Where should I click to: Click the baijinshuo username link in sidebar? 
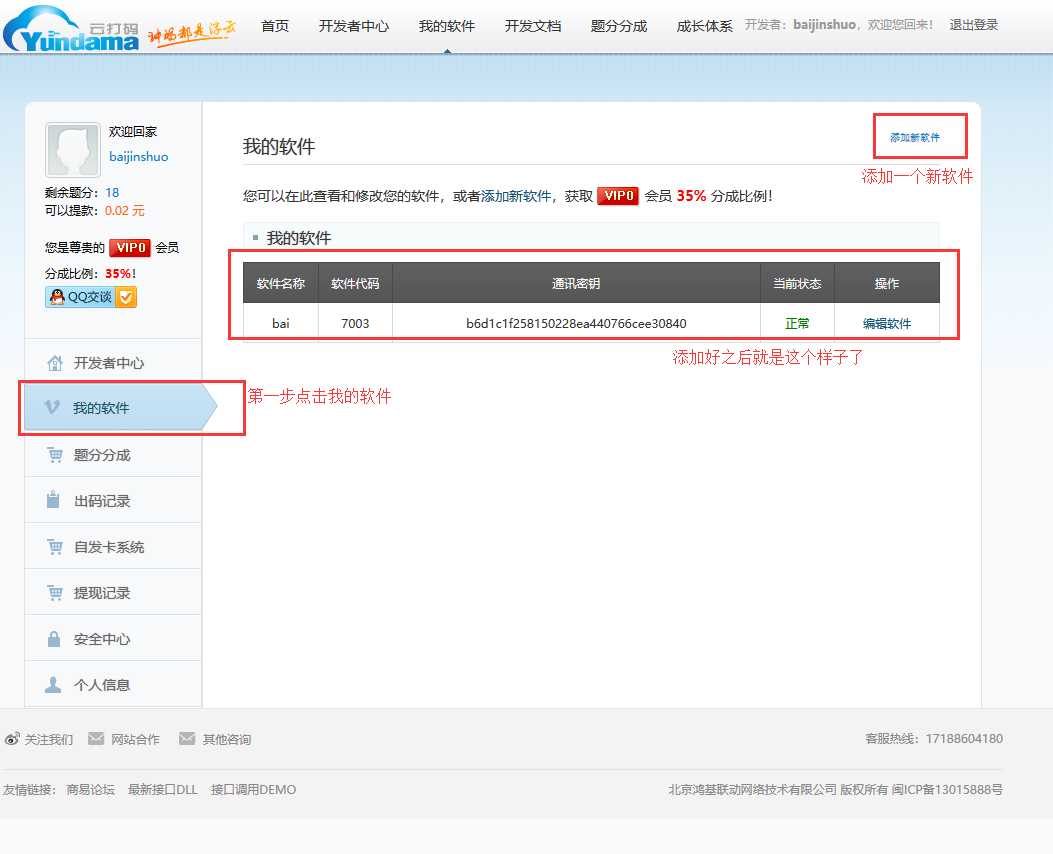point(138,156)
